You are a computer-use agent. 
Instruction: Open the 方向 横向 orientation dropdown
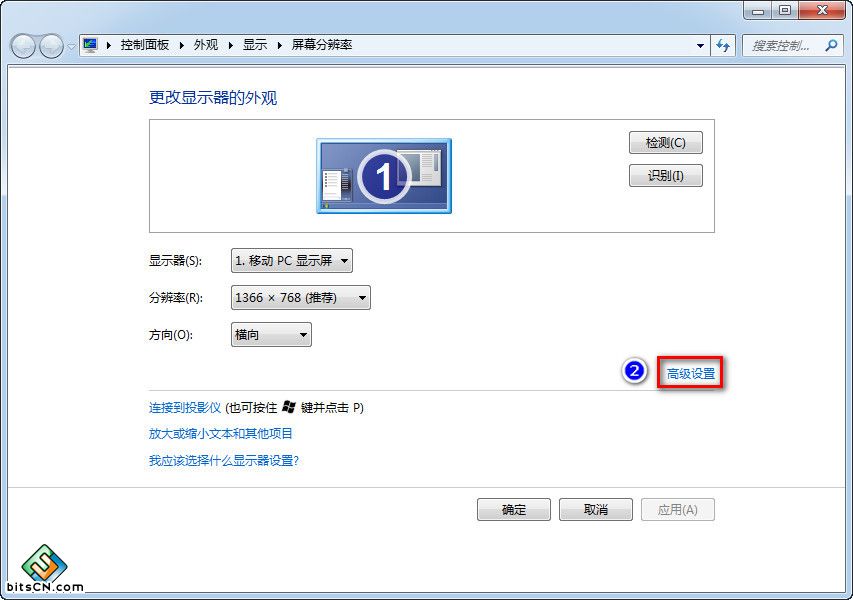[271, 335]
